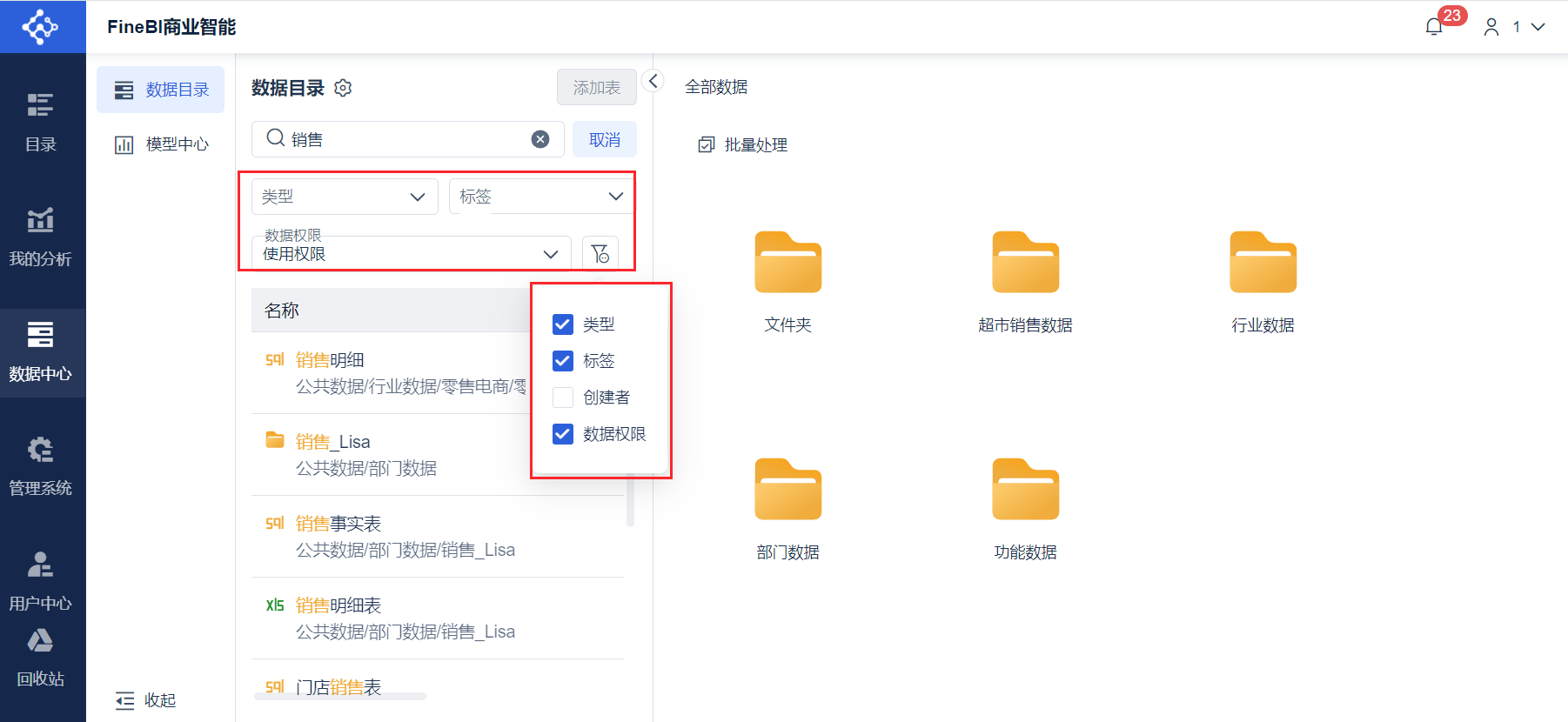Open 数据目录 settings gear icon
The height and width of the screenshot is (722, 1568).
point(343,88)
